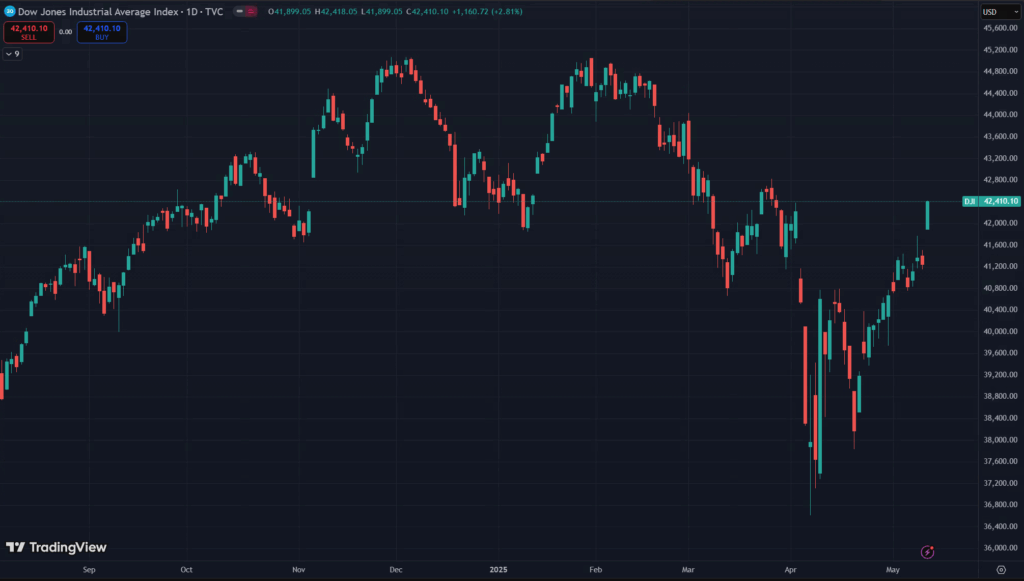Click the gray dash icon beside chart title

[240, 11]
